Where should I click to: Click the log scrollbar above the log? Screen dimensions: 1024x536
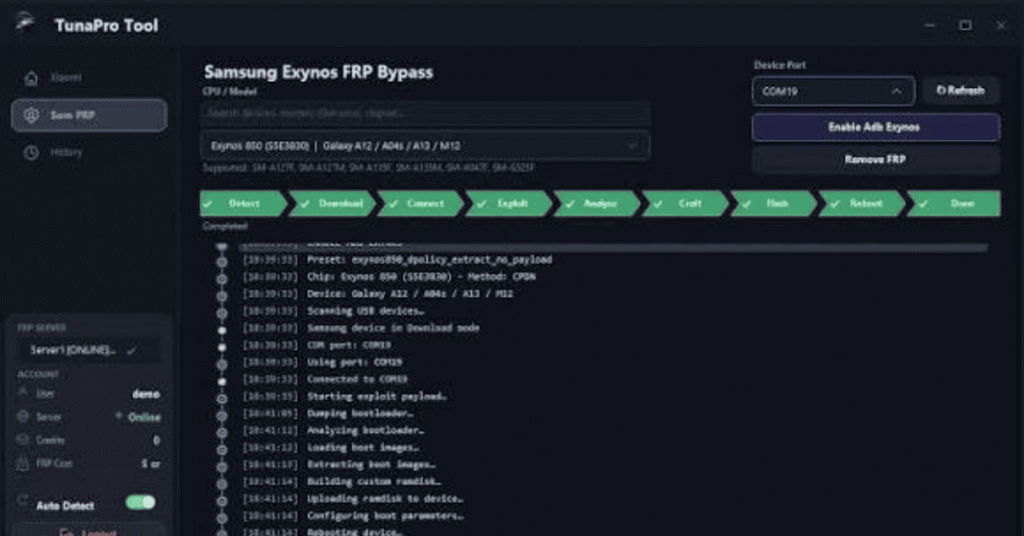(x=613, y=247)
